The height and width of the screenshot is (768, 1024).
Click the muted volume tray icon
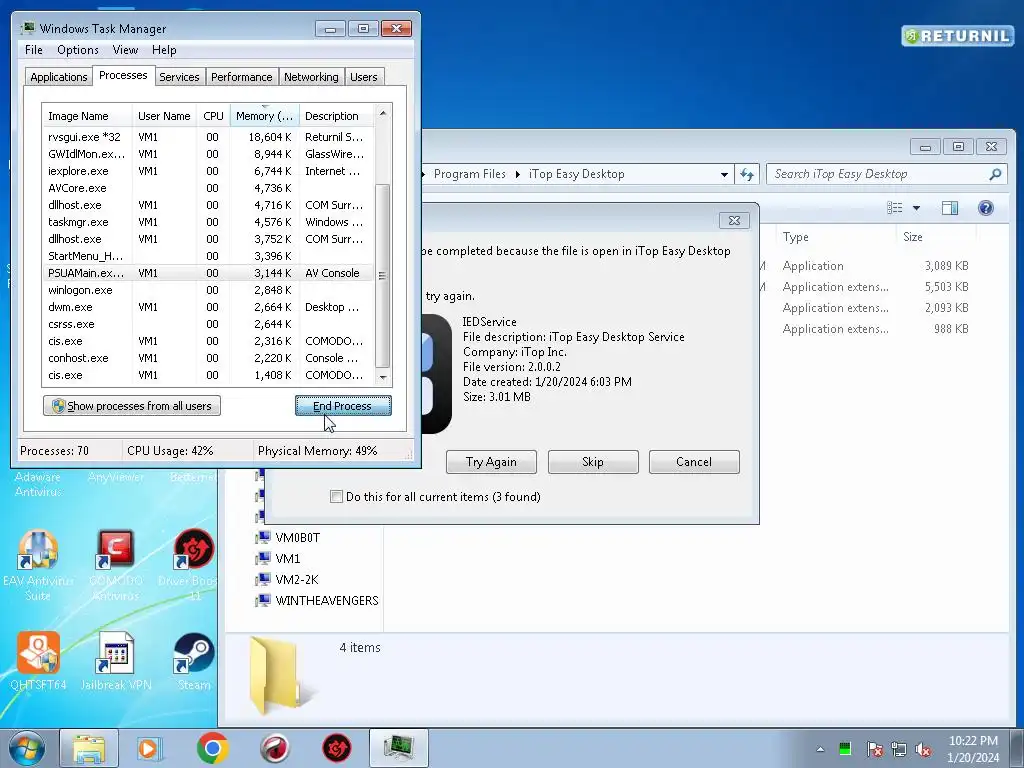point(923,749)
